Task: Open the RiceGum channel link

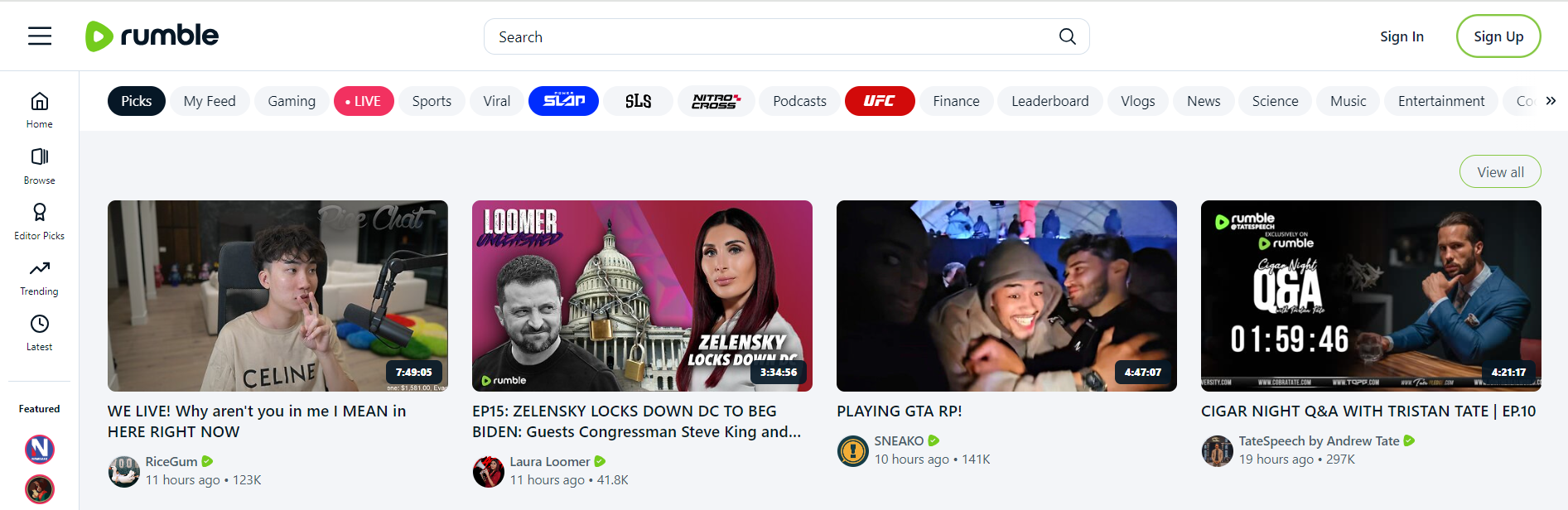Action: pyautogui.click(x=171, y=461)
